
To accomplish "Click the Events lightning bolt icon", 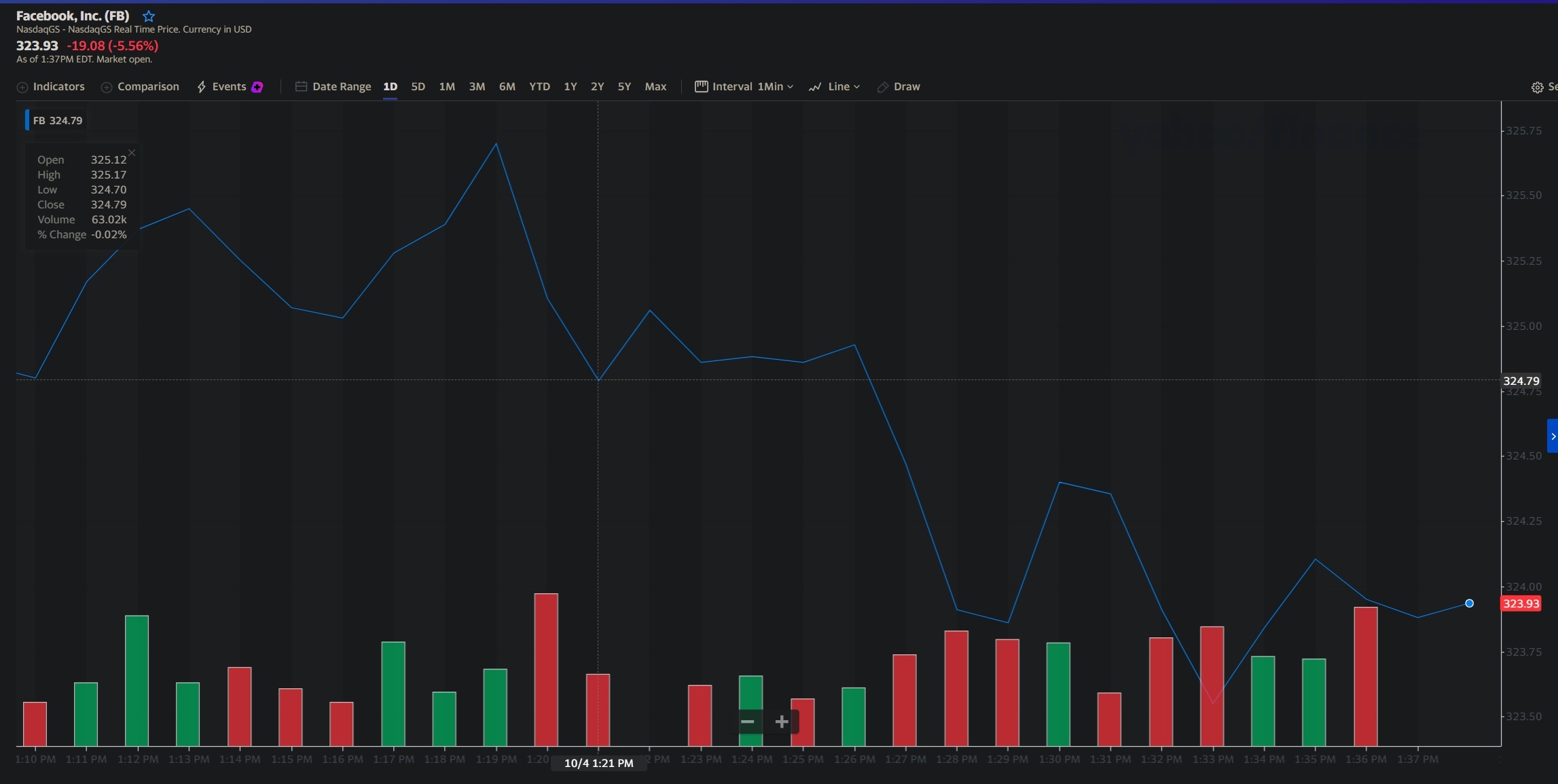I will 202,87.
